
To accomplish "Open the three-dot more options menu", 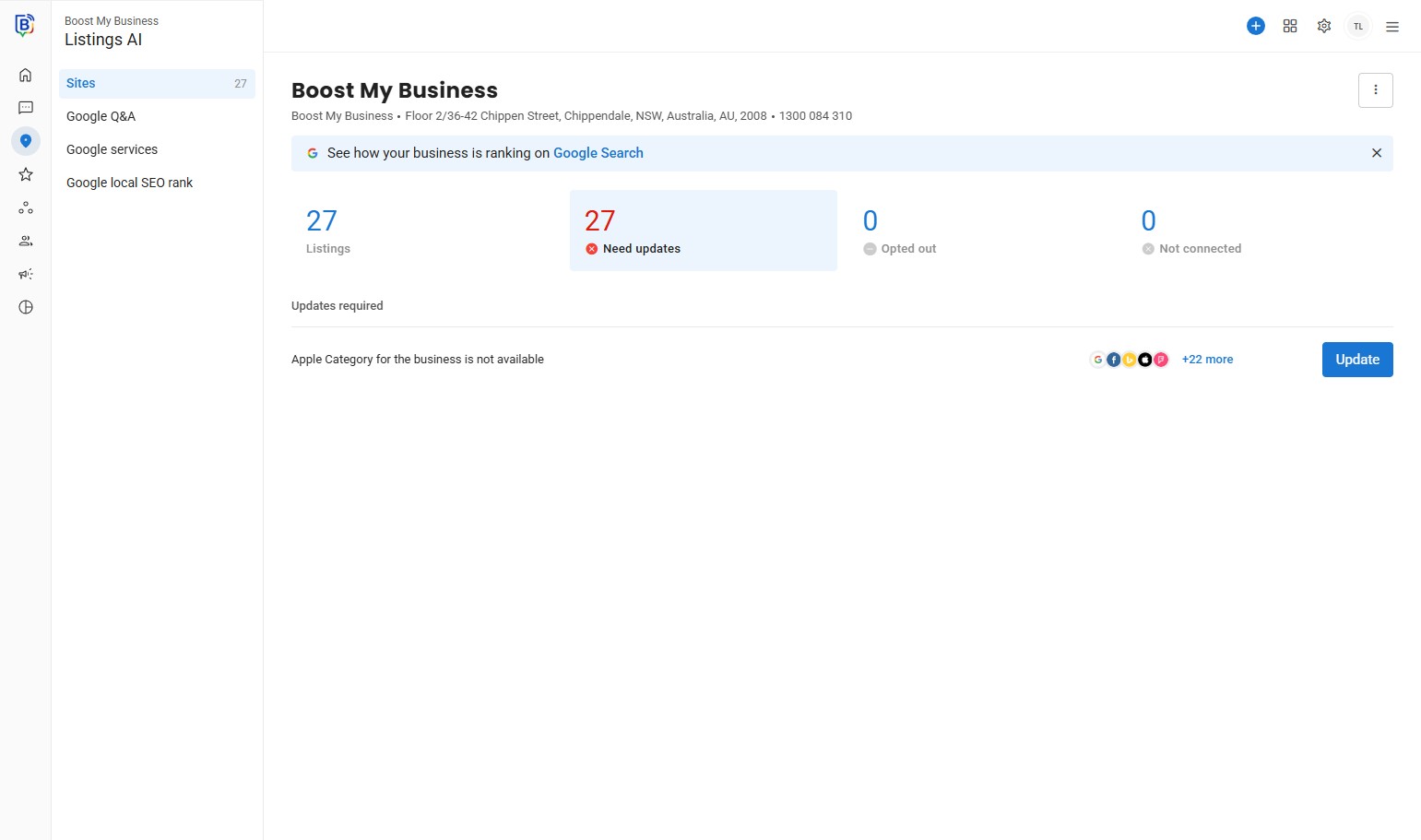I will (1375, 90).
